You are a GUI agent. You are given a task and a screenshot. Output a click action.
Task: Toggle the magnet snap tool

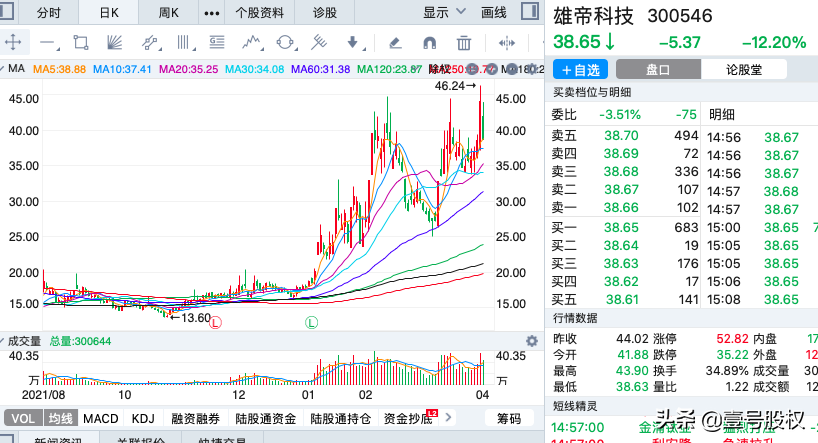click(x=429, y=43)
